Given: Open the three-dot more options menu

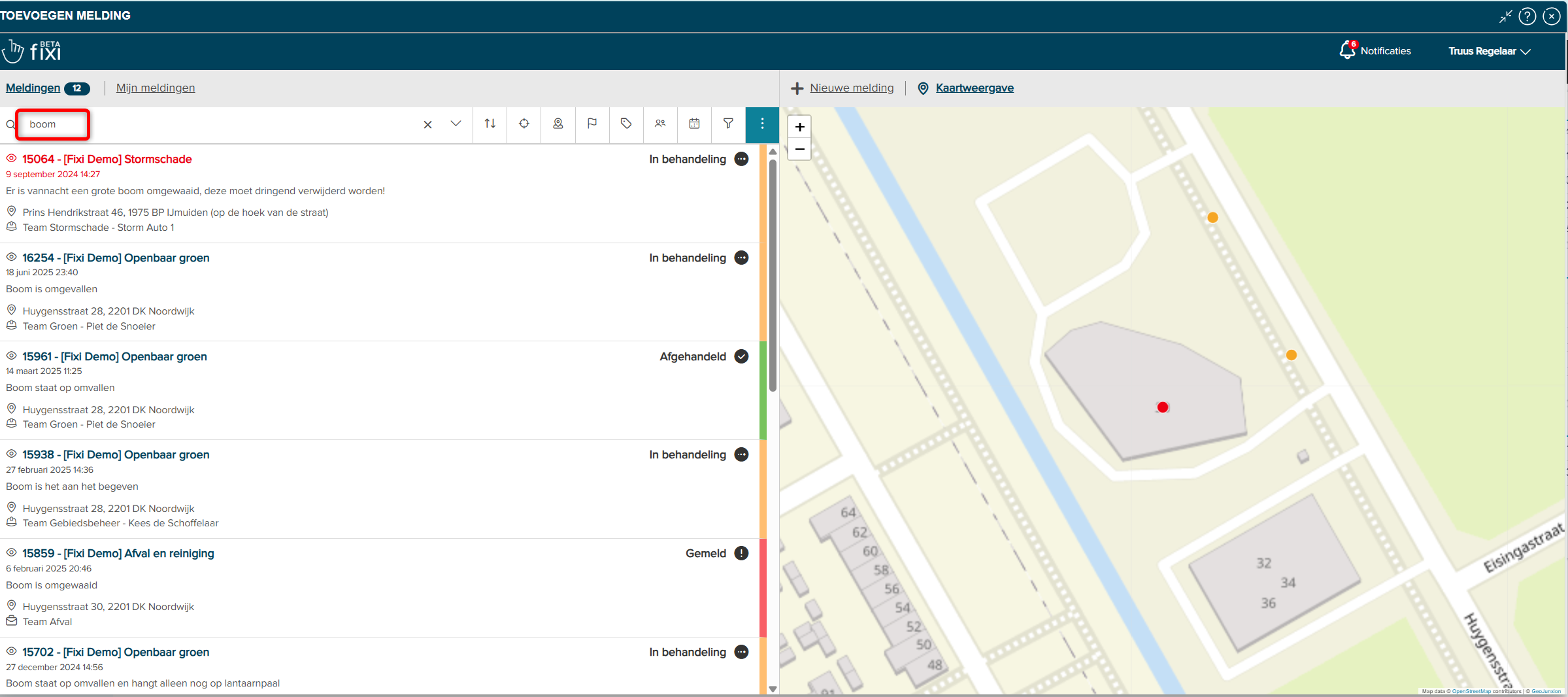Looking at the screenshot, I should [762, 124].
